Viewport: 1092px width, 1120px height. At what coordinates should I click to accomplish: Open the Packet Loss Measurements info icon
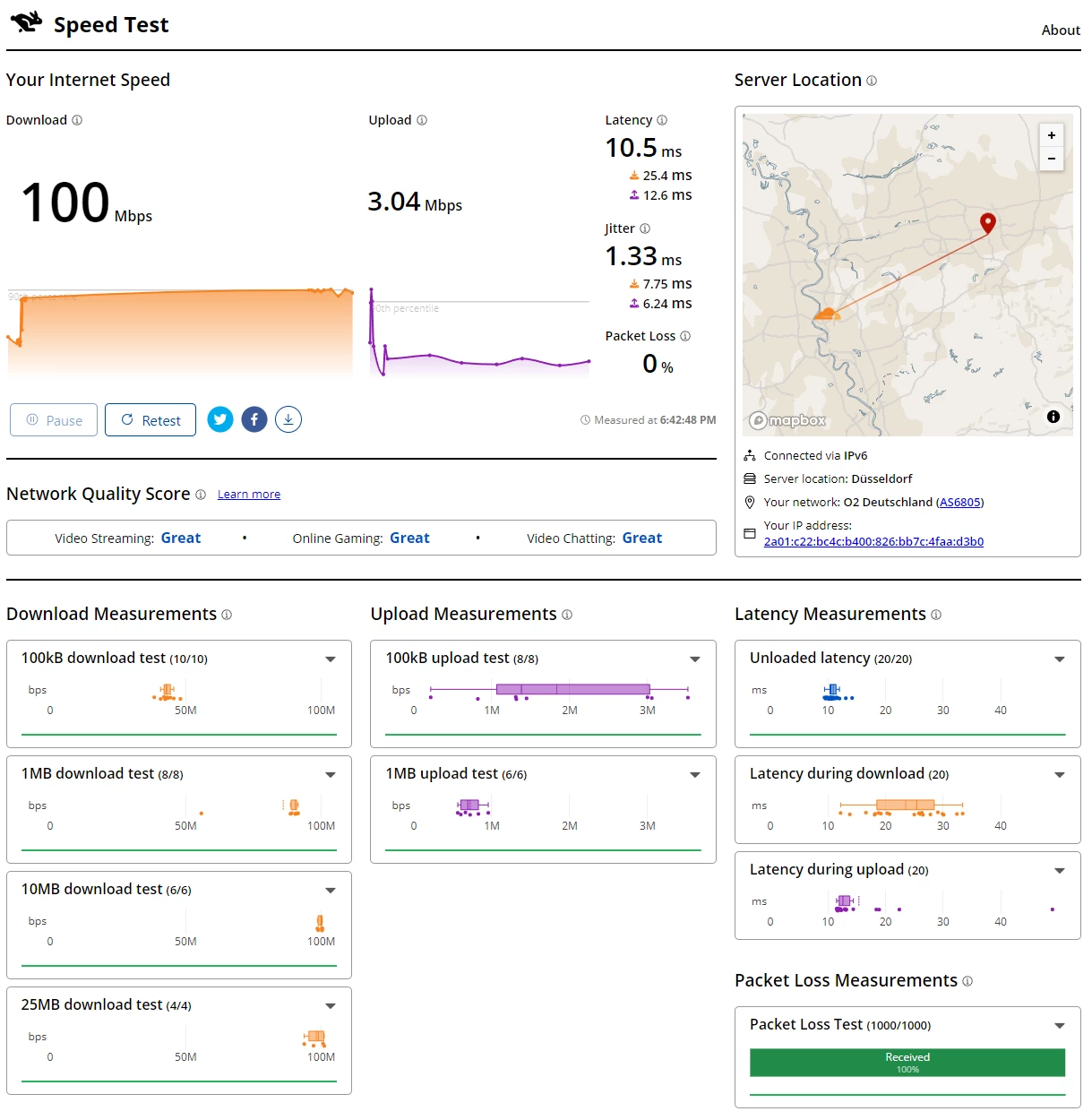point(967,981)
